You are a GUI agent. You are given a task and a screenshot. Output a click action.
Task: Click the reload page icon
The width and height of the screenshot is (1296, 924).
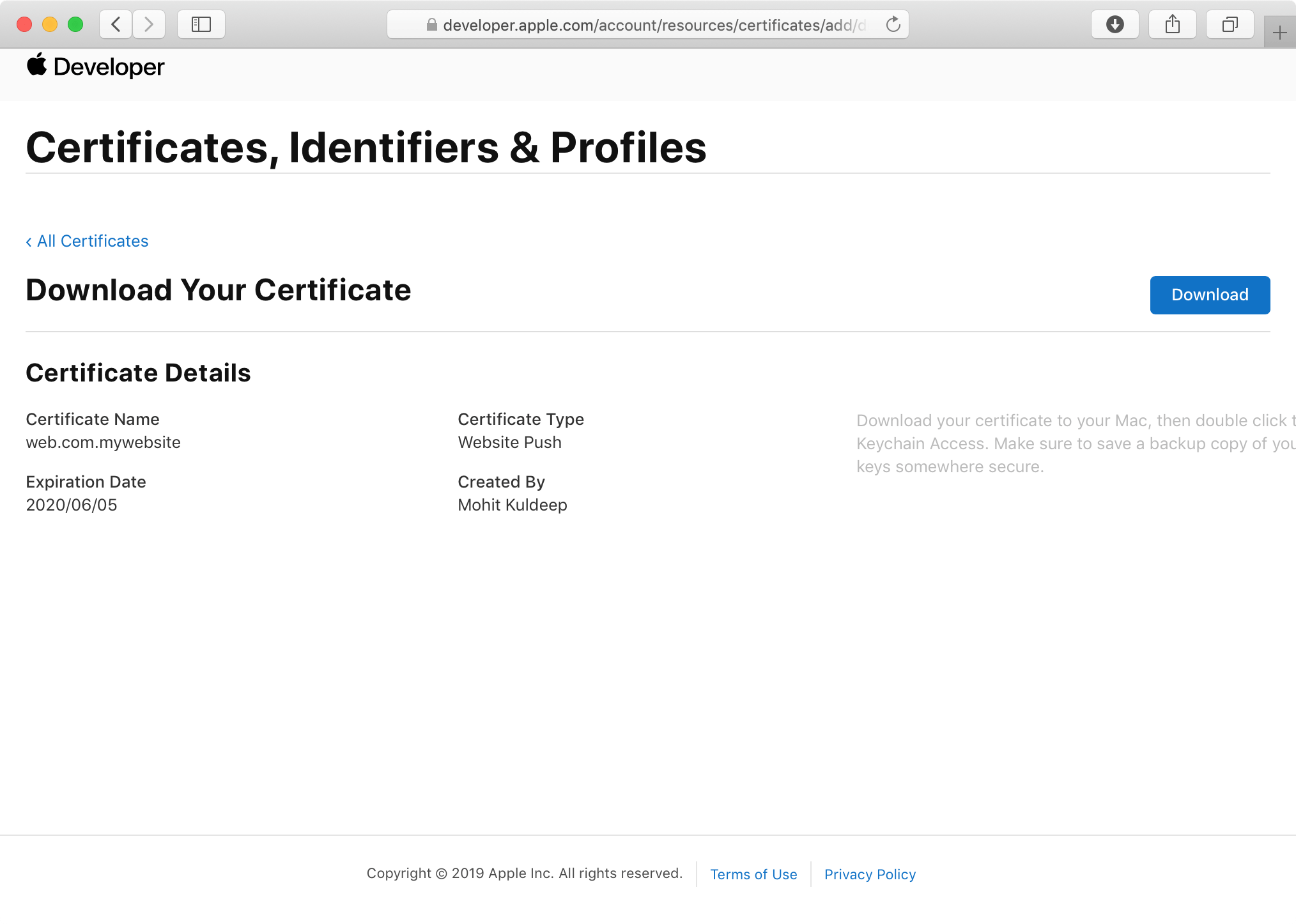(893, 25)
